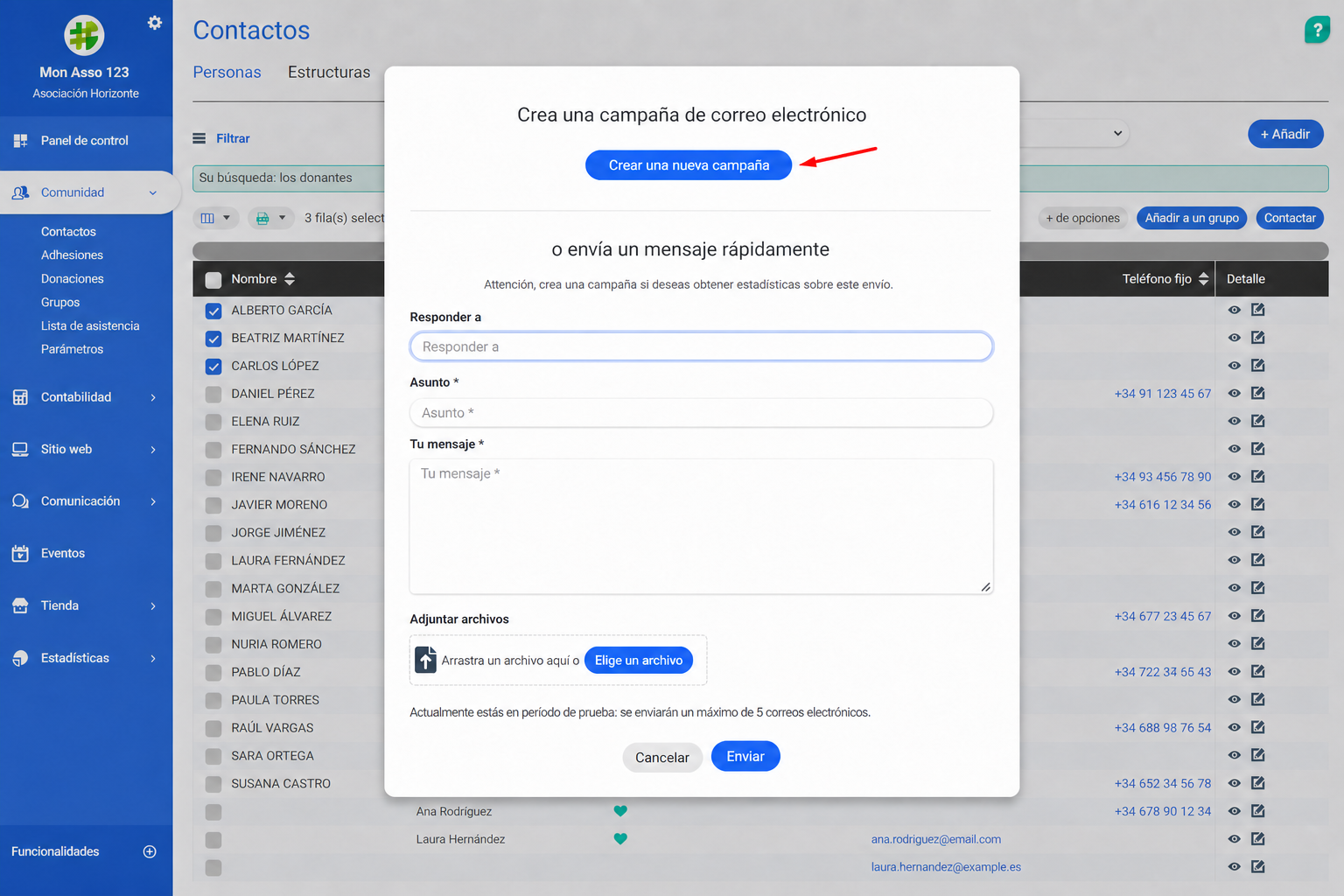The width and height of the screenshot is (1344, 896).
Task: Click upload arrow icon in attach area
Action: pyautogui.click(x=425, y=660)
